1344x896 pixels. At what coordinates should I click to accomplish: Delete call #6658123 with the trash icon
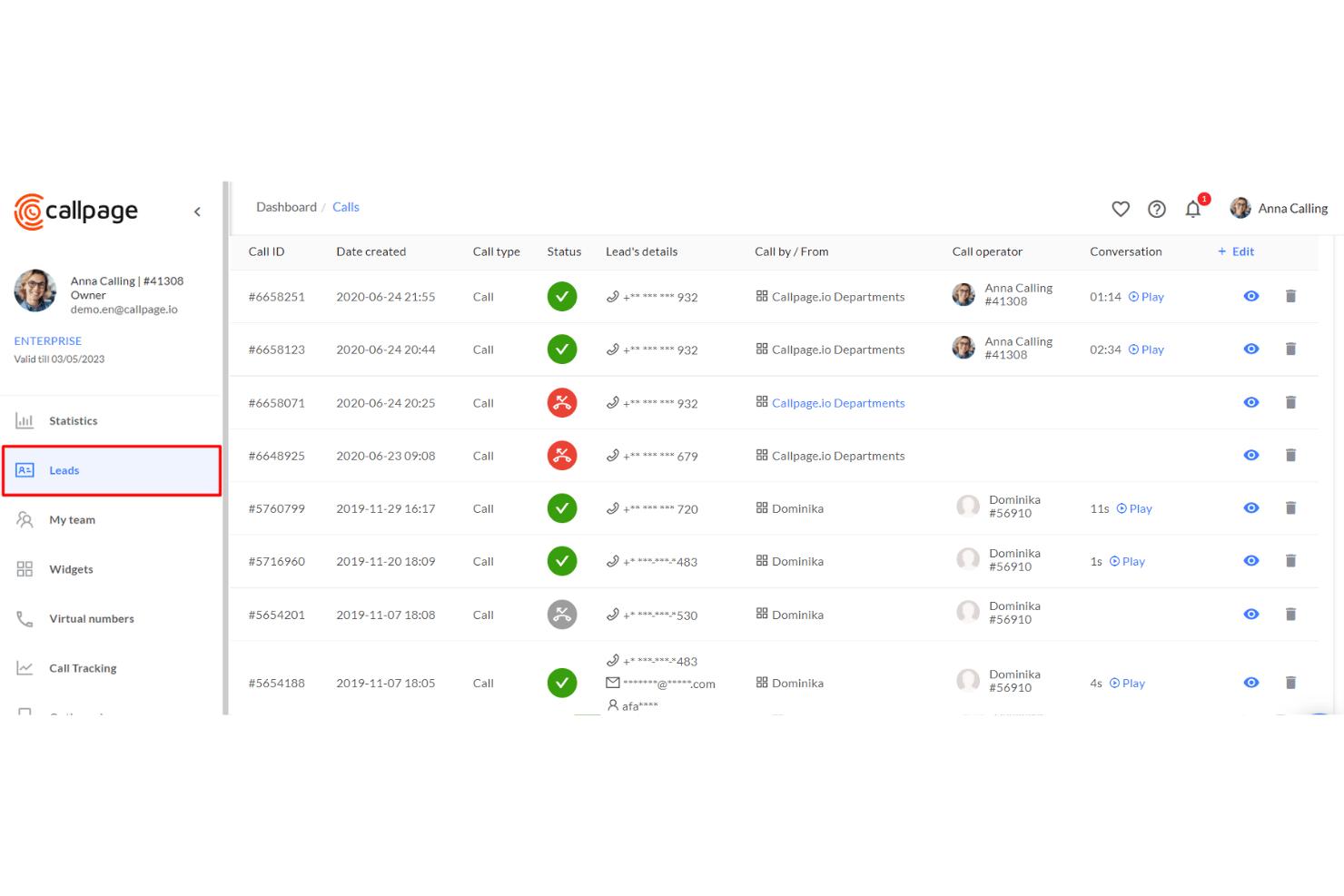tap(1290, 349)
